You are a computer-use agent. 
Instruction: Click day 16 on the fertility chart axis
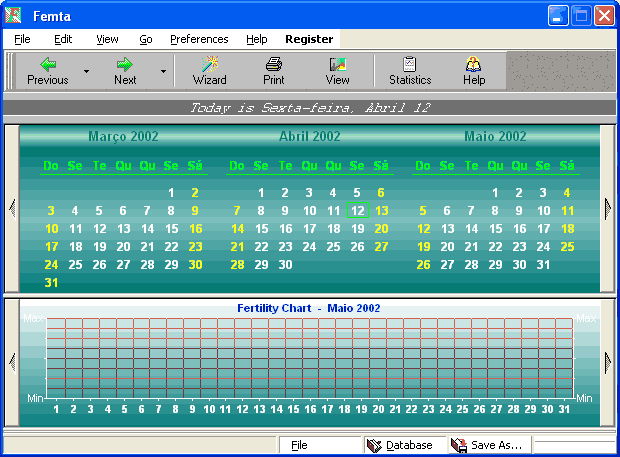click(x=310, y=409)
